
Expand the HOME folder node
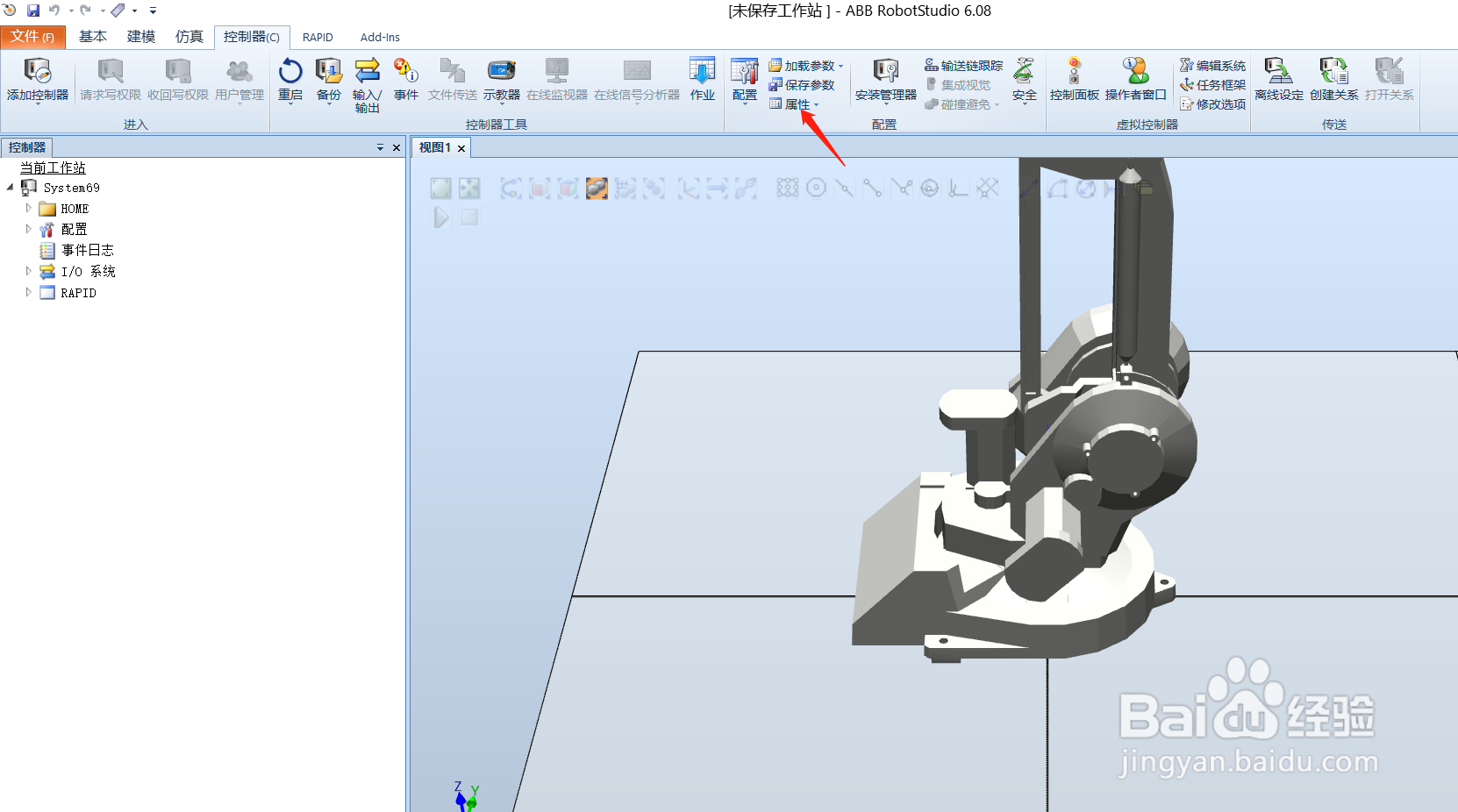[x=28, y=208]
